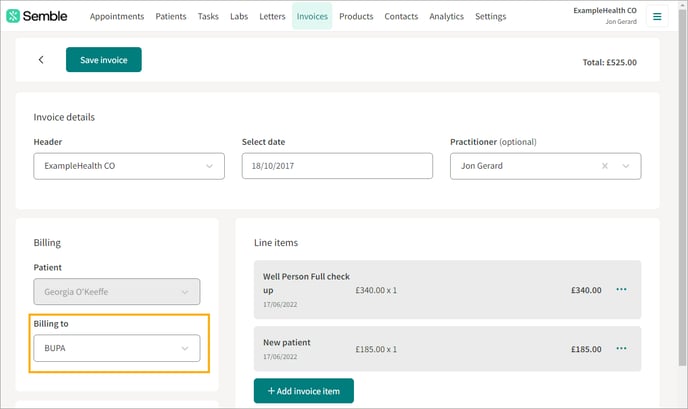Save the invoice
Image resolution: width=688 pixels, height=409 pixels.
[x=104, y=60]
